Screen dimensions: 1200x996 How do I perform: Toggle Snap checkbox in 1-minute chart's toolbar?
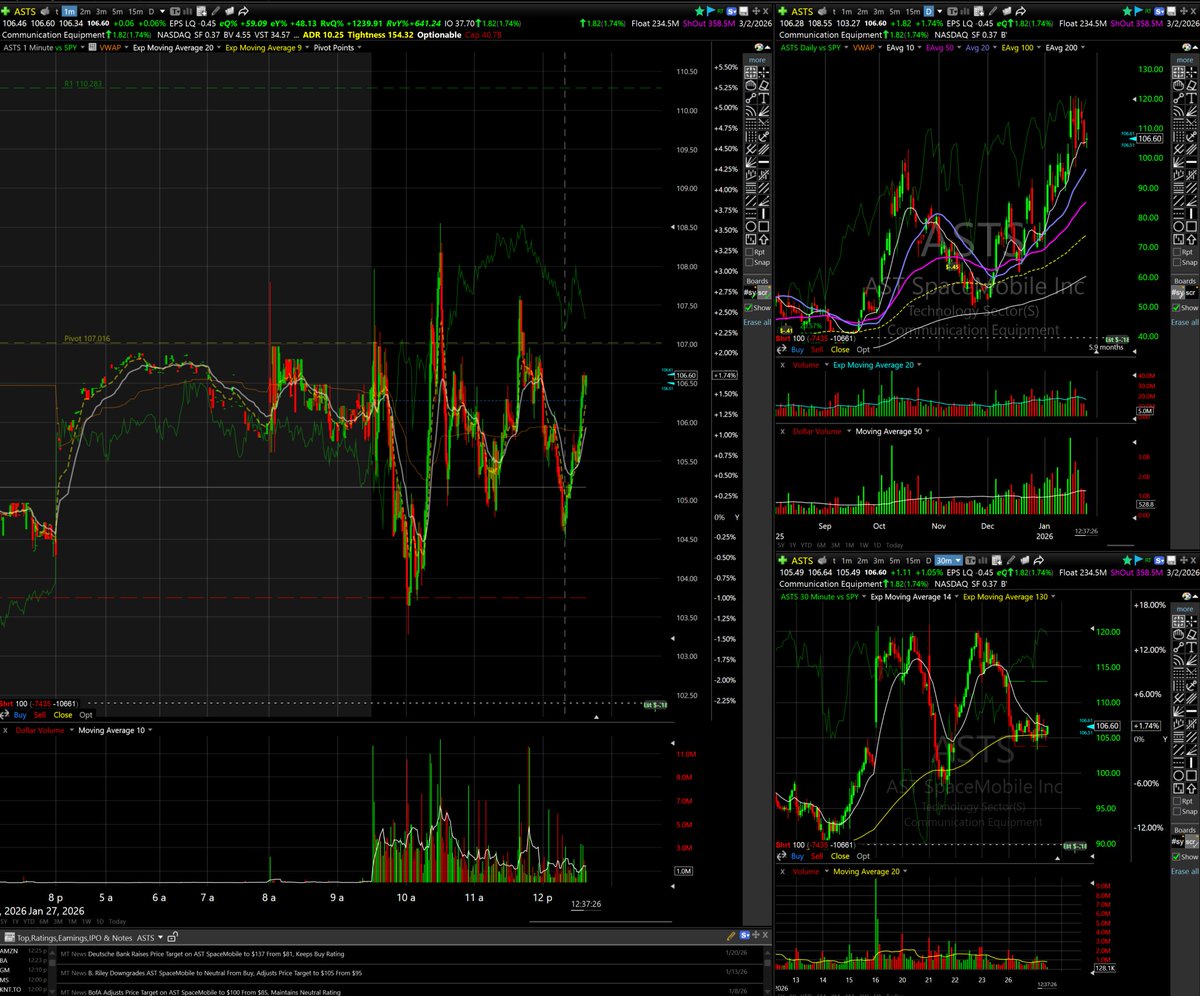750,262
